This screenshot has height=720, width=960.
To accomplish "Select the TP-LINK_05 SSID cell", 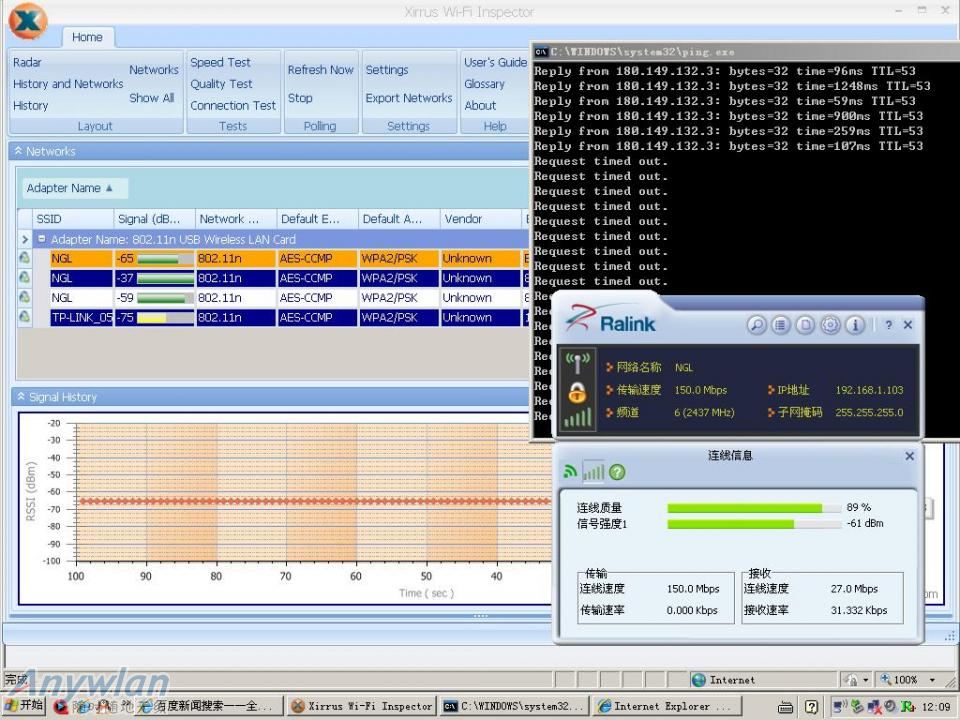I will 81,318.
